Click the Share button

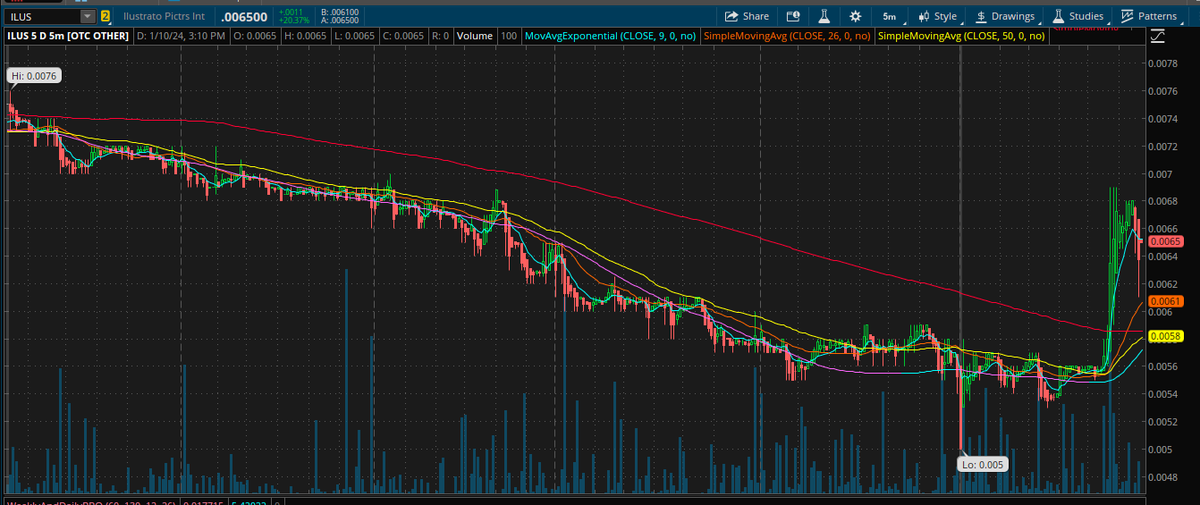coord(746,16)
